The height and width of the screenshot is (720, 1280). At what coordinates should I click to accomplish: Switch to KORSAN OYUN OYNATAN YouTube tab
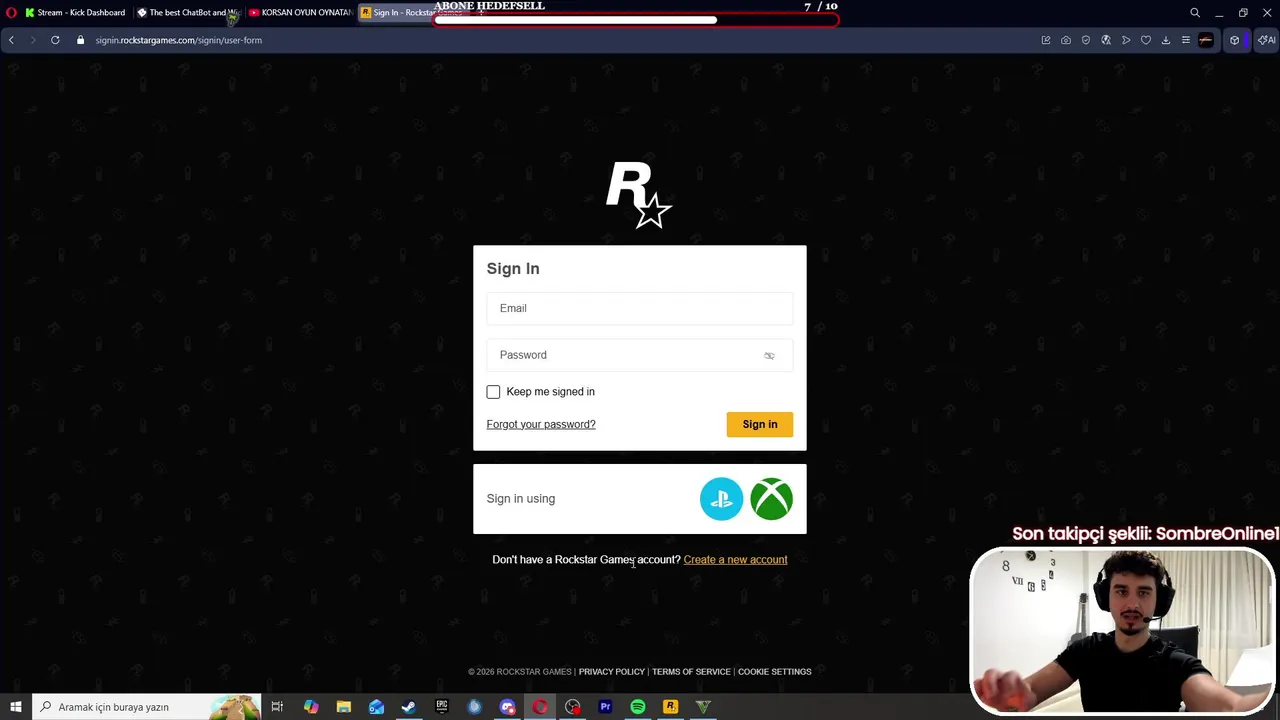point(300,13)
